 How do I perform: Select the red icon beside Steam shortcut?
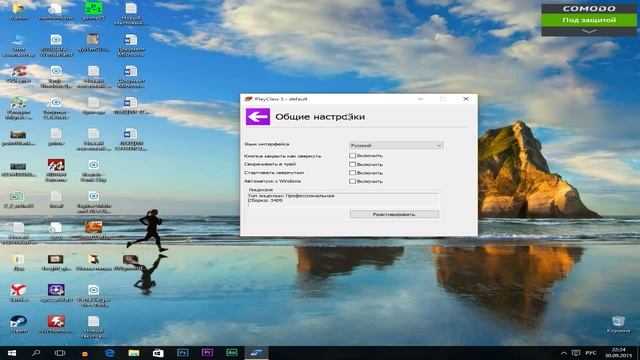point(56,325)
